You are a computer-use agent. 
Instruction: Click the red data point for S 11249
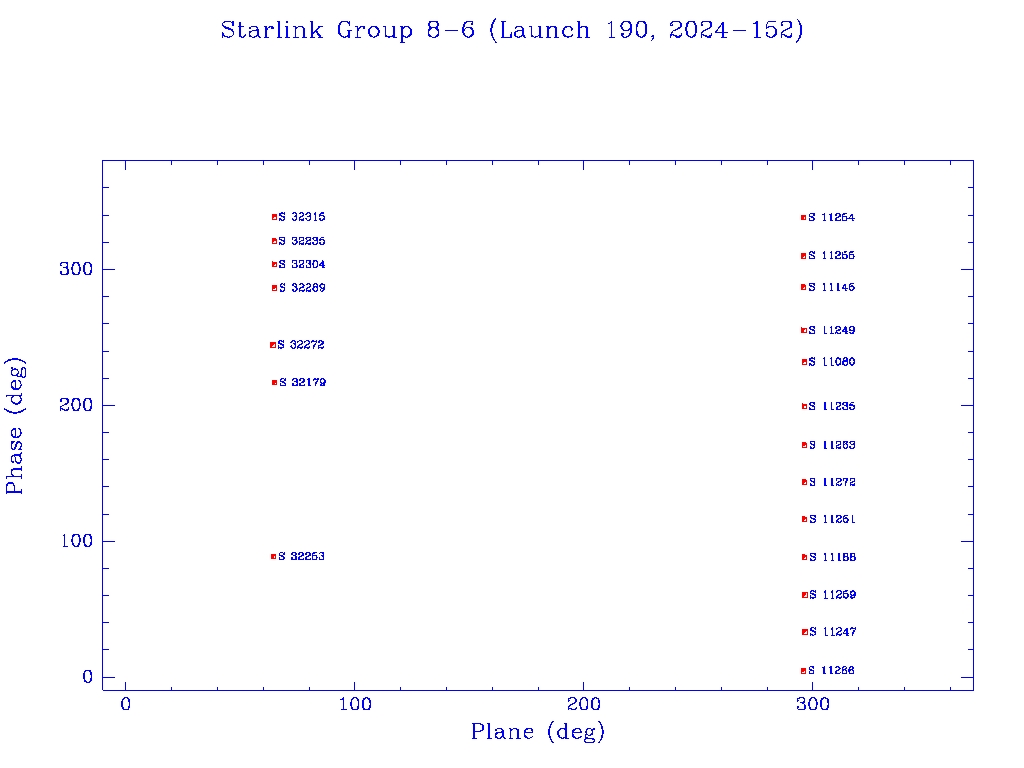point(804,330)
